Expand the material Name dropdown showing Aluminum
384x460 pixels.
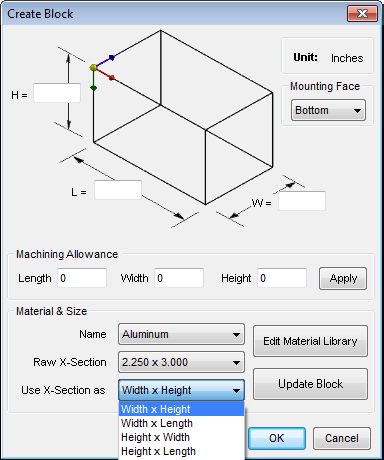(x=181, y=334)
